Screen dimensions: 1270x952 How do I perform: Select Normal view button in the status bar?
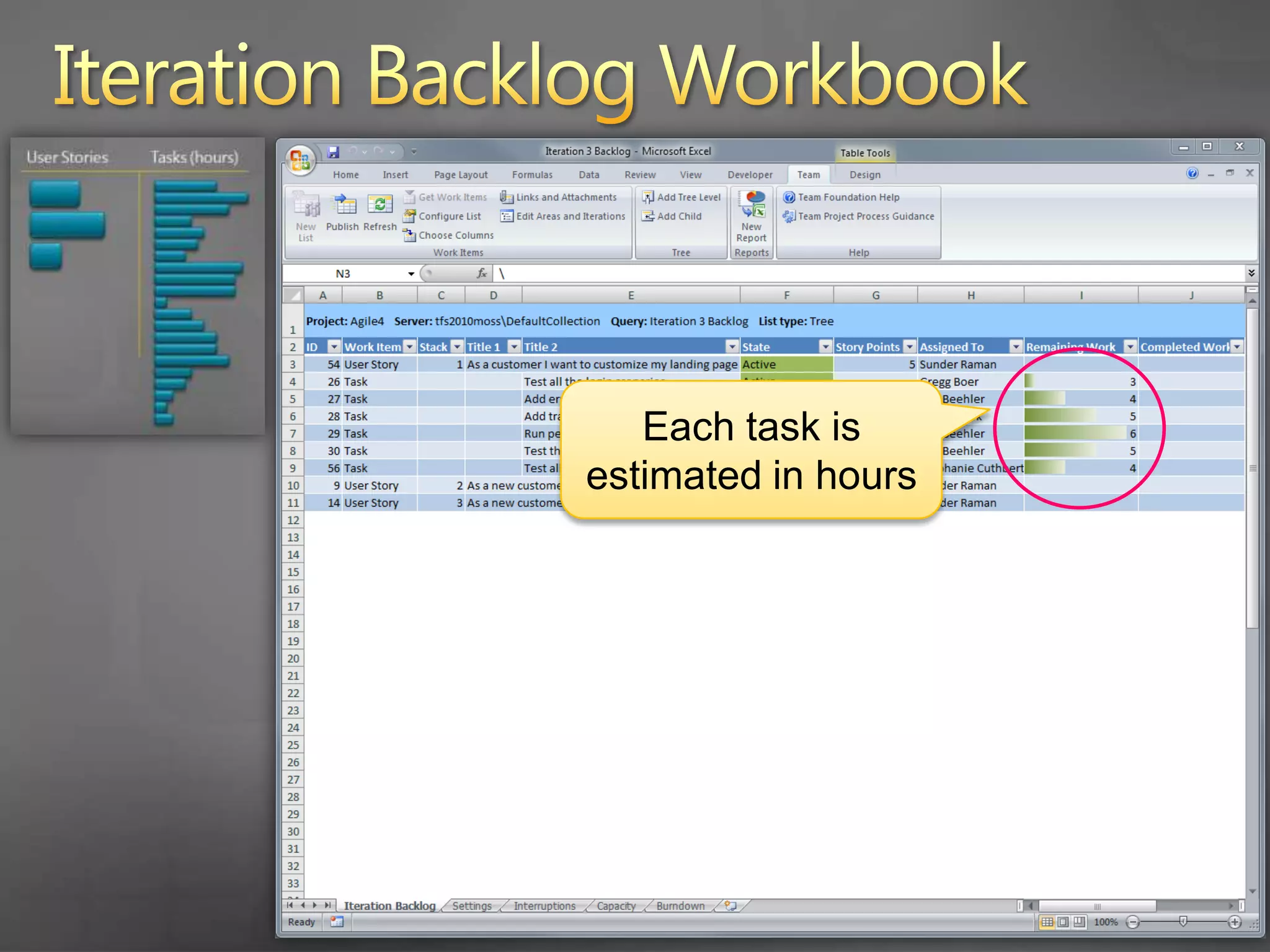[x=1047, y=922]
